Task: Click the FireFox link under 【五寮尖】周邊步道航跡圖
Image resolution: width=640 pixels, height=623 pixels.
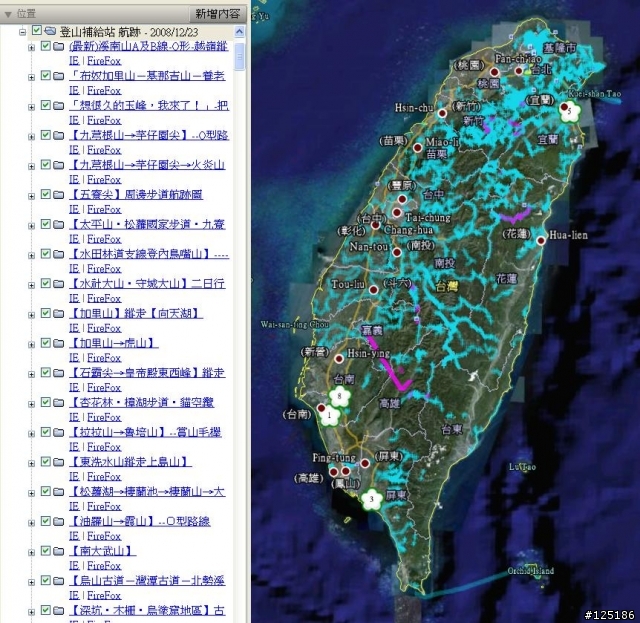Action: [104, 209]
